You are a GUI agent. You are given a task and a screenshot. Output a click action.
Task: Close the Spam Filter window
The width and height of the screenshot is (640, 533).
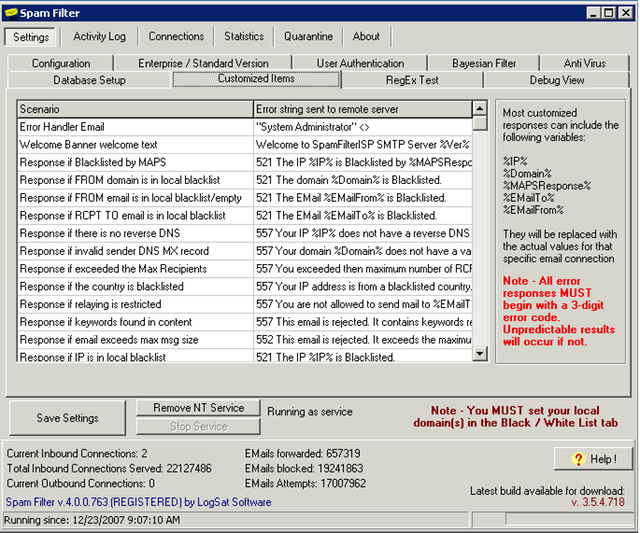[x=625, y=13]
